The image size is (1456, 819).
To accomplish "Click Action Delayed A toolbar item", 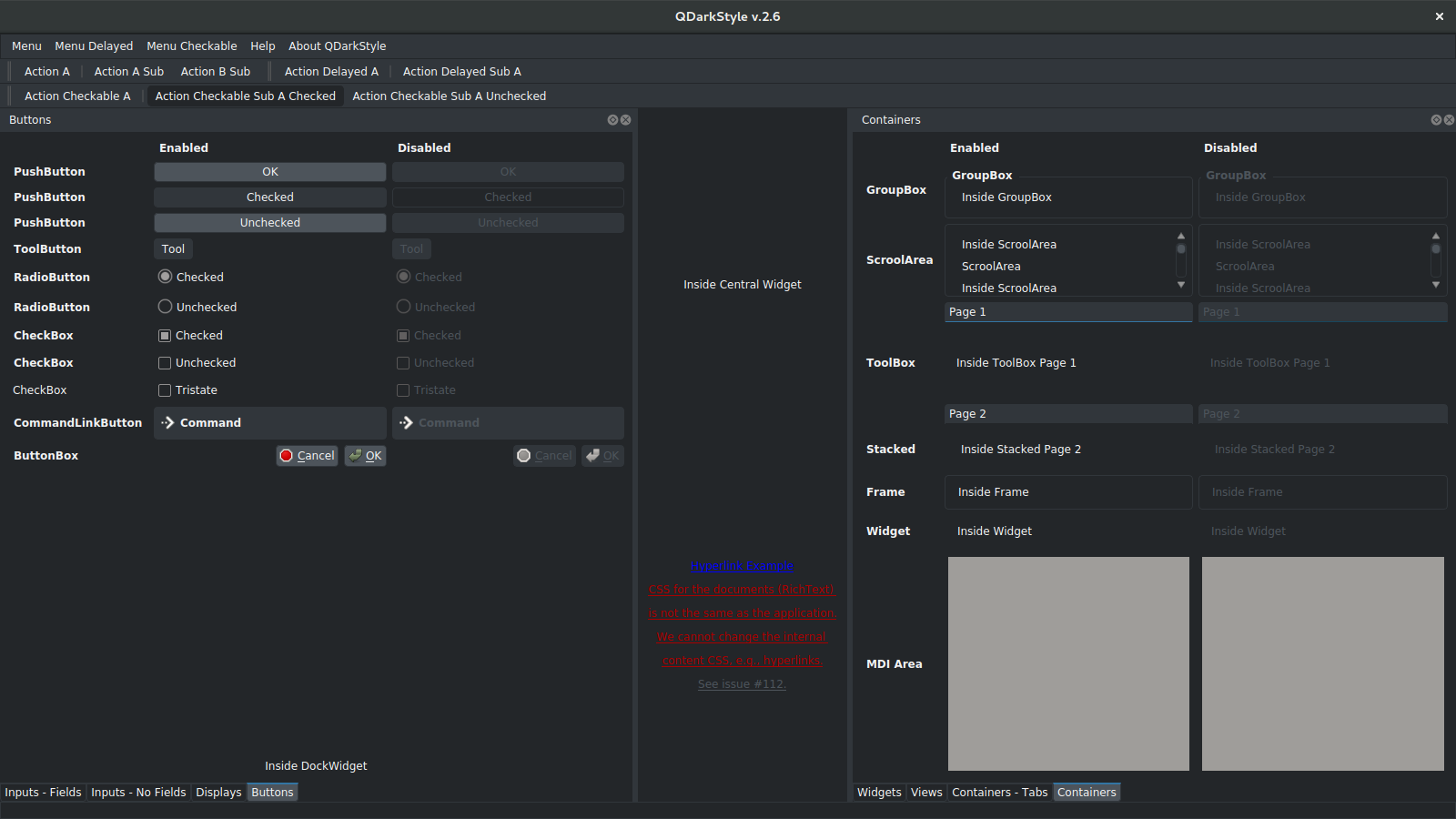I will 331,72.
